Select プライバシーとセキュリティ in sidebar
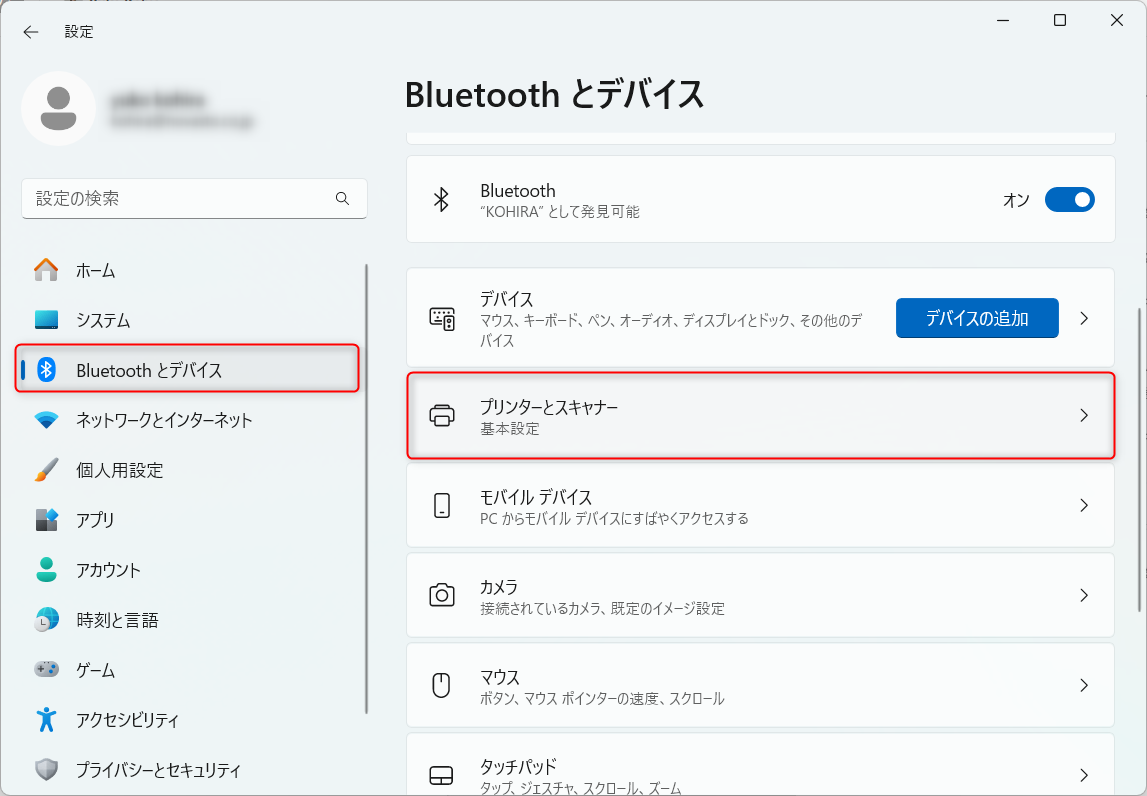The width and height of the screenshot is (1147, 796). 158,770
